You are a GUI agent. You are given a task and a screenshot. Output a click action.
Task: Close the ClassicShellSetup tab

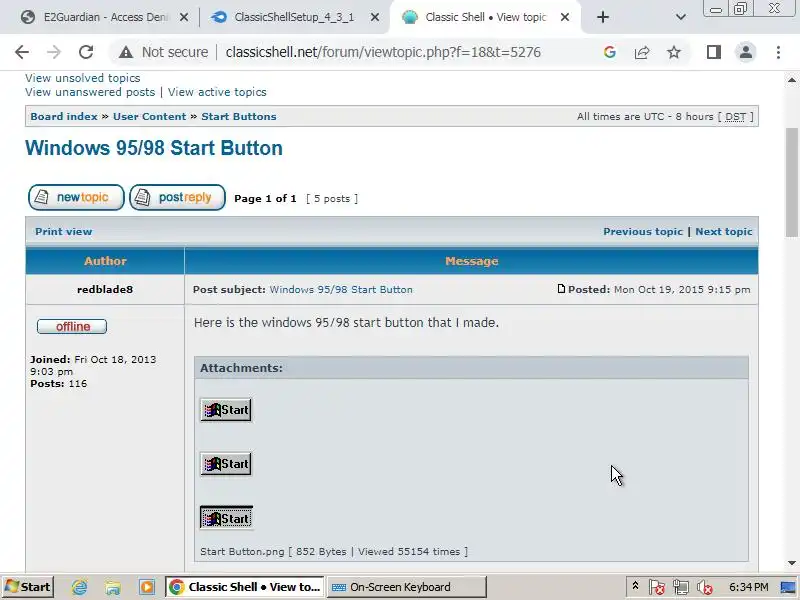[374, 17]
